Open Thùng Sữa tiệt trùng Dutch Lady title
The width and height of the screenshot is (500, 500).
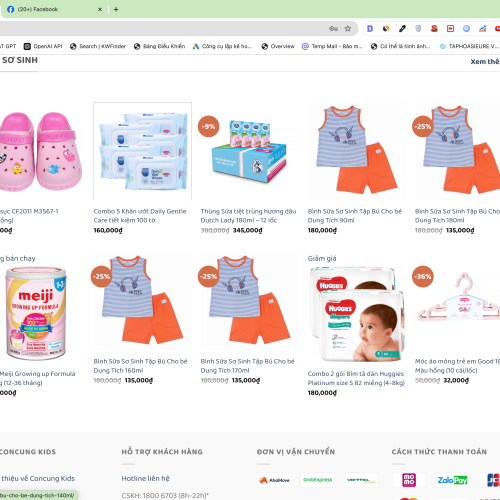point(248,216)
